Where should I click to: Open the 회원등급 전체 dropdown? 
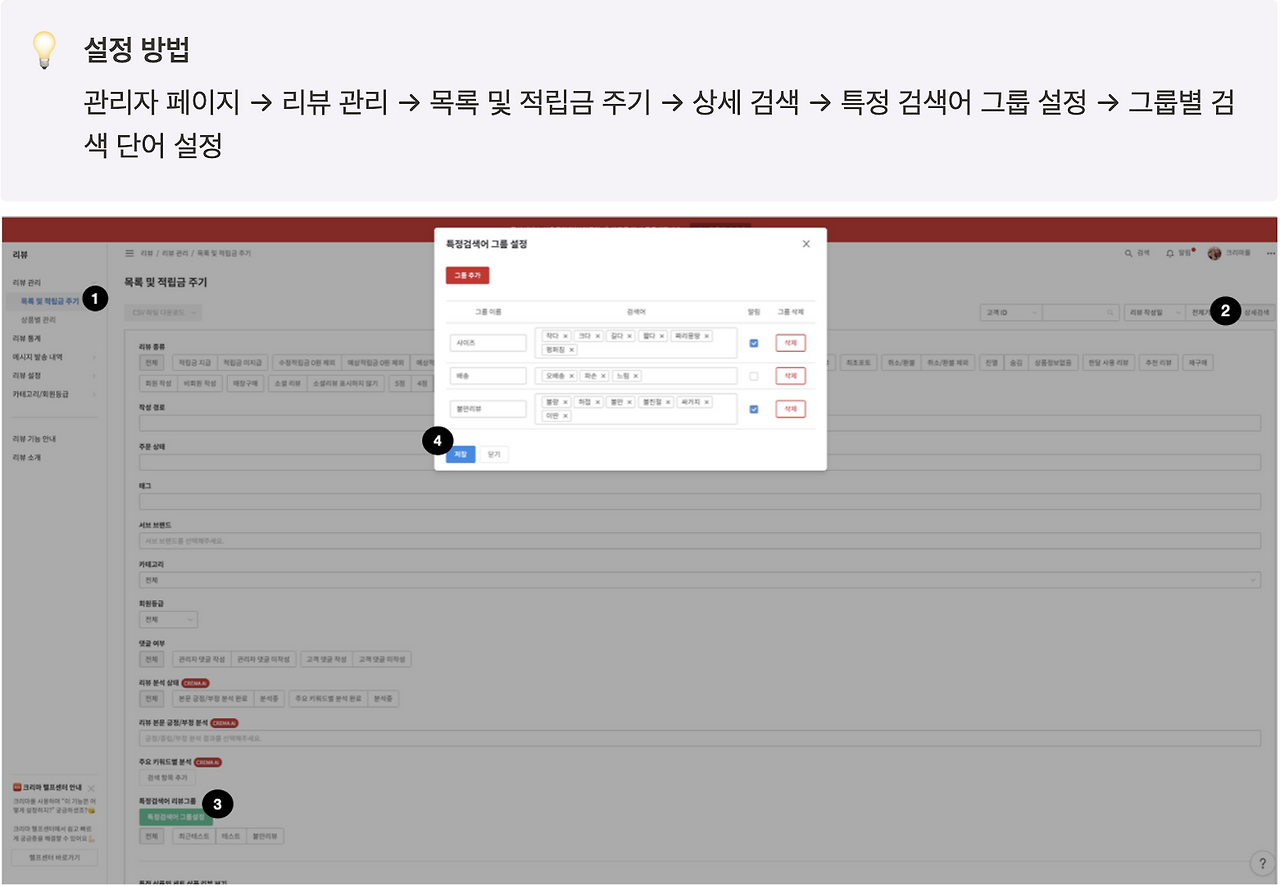[168, 620]
